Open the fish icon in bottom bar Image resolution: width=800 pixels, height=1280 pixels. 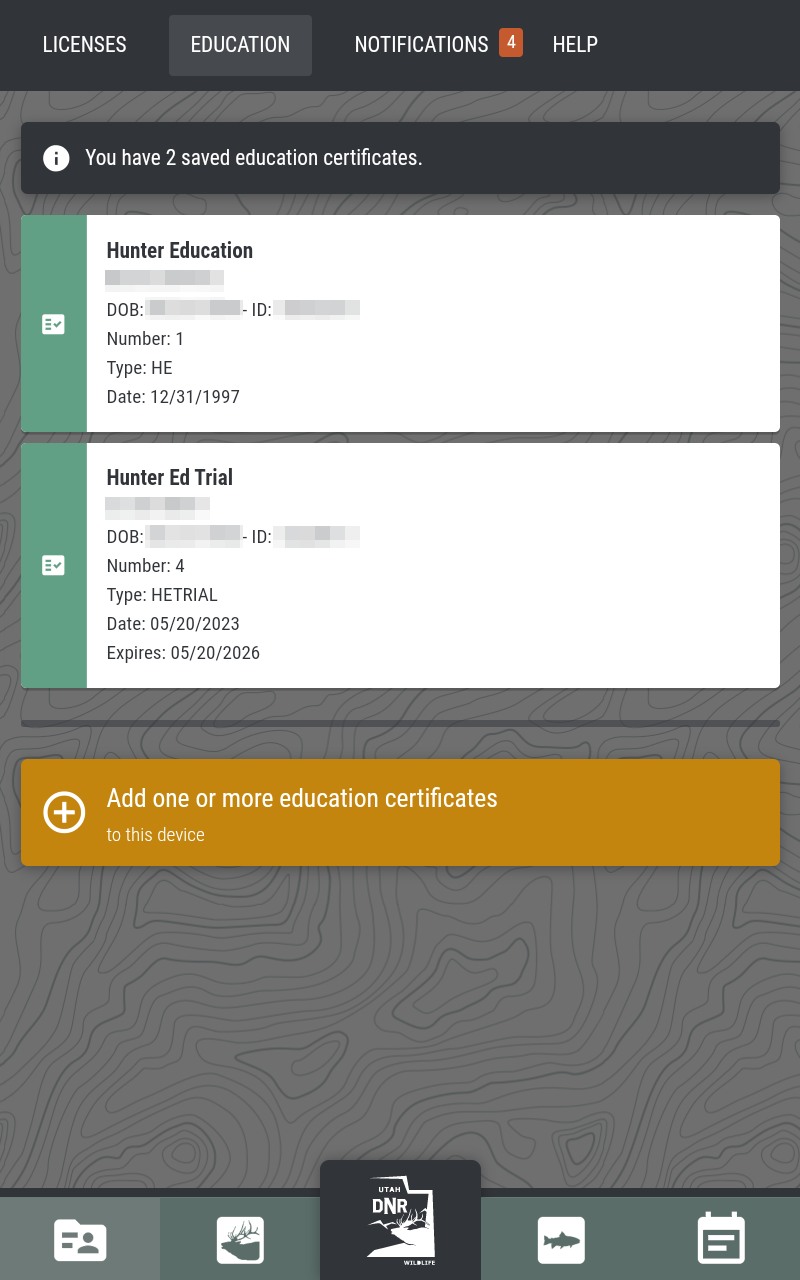pos(561,1240)
